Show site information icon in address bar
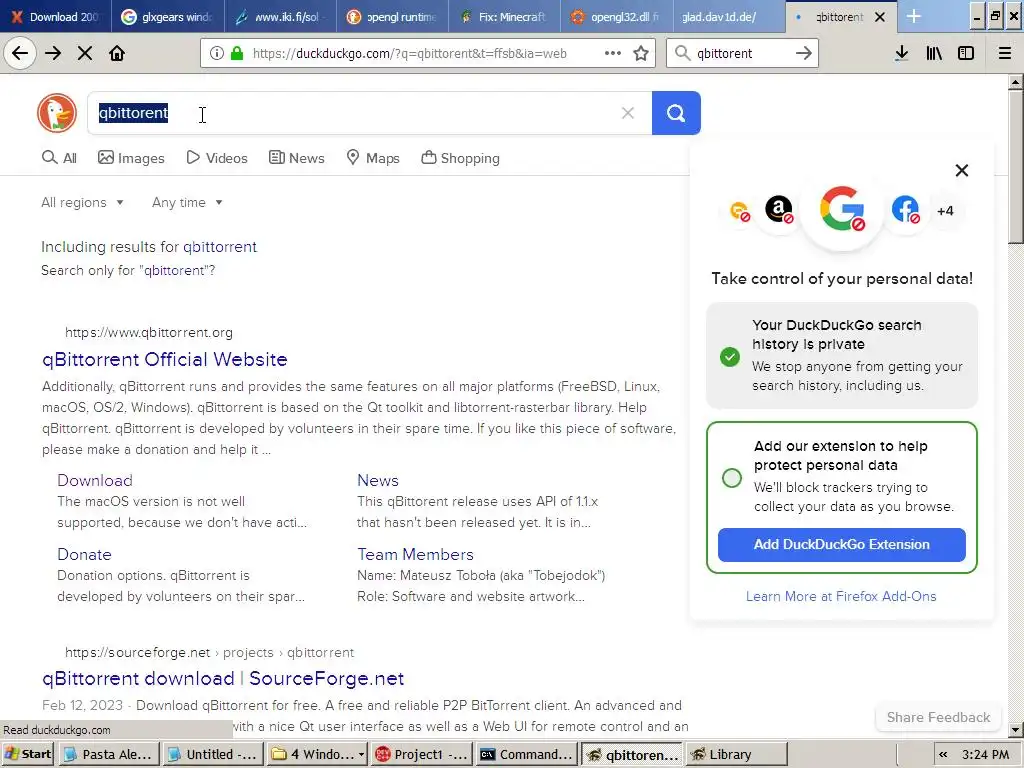This screenshot has height=768, width=1024. 216,54
